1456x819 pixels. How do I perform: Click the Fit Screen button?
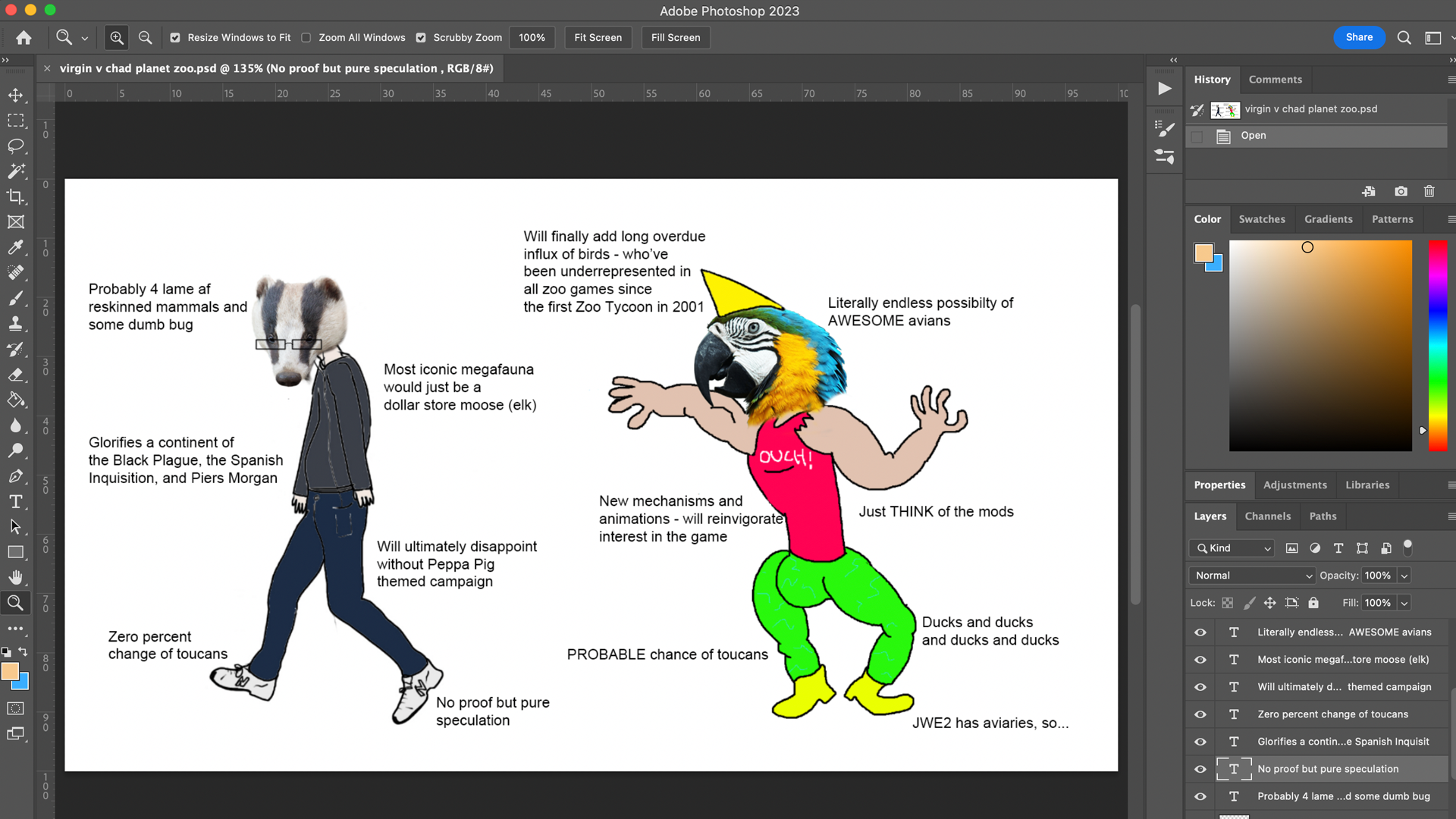pos(598,37)
